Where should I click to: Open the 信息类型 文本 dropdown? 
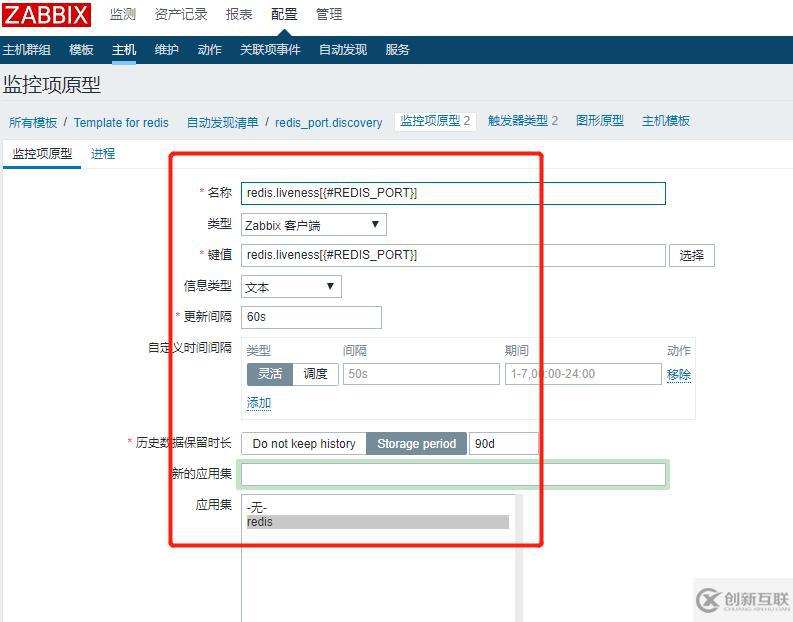coord(291,287)
